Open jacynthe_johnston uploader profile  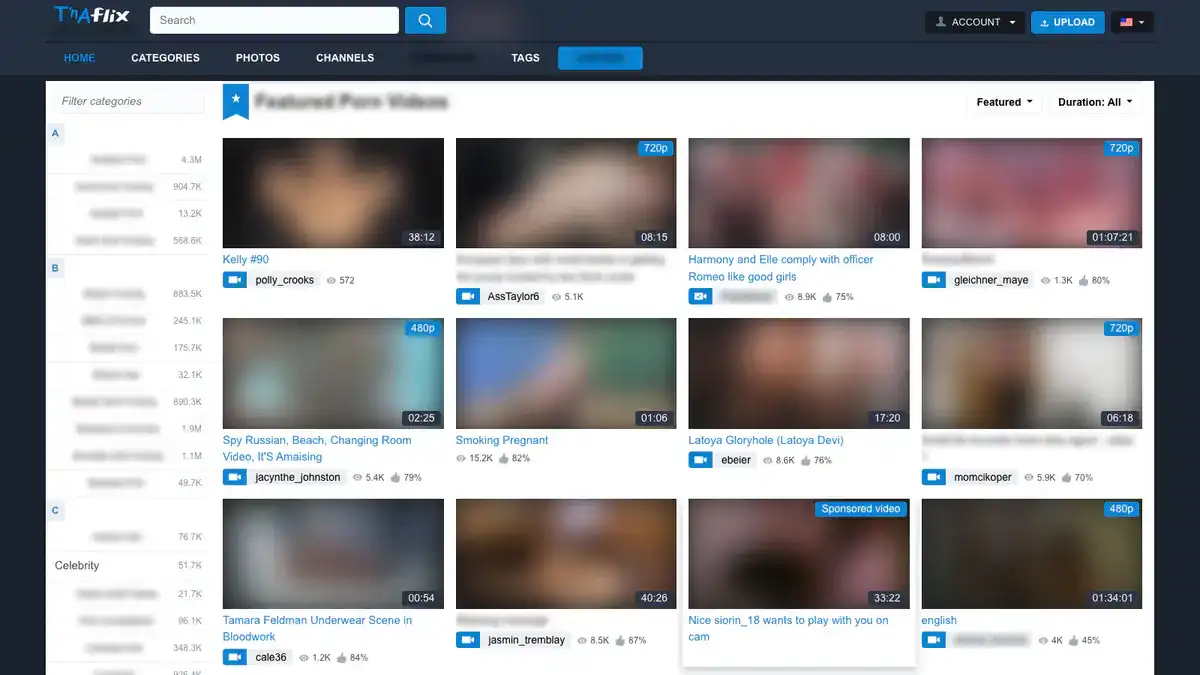click(x=298, y=477)
